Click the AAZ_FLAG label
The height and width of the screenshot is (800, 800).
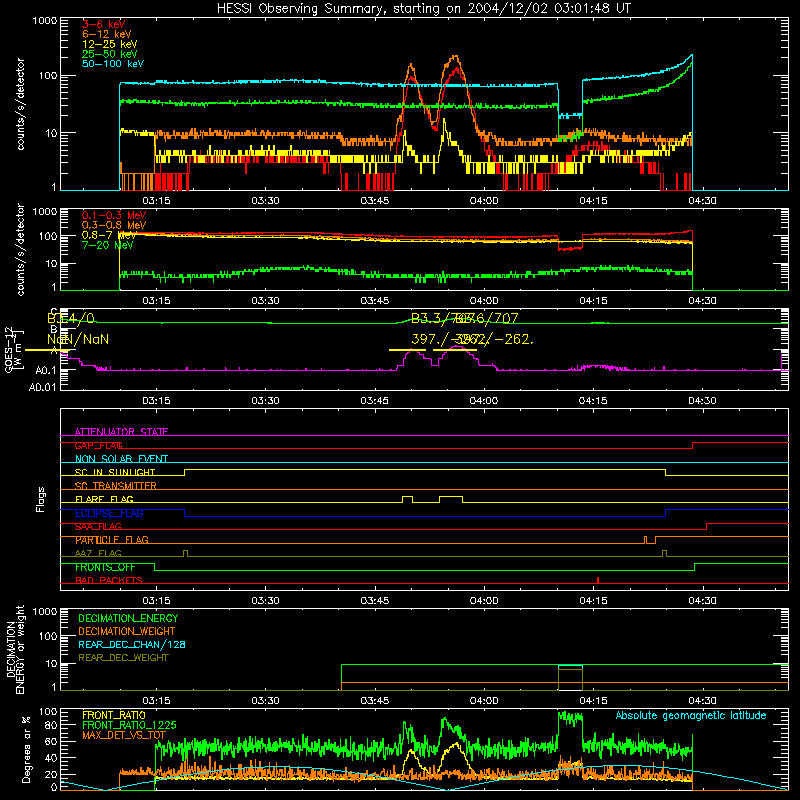(x=98, y=553)
